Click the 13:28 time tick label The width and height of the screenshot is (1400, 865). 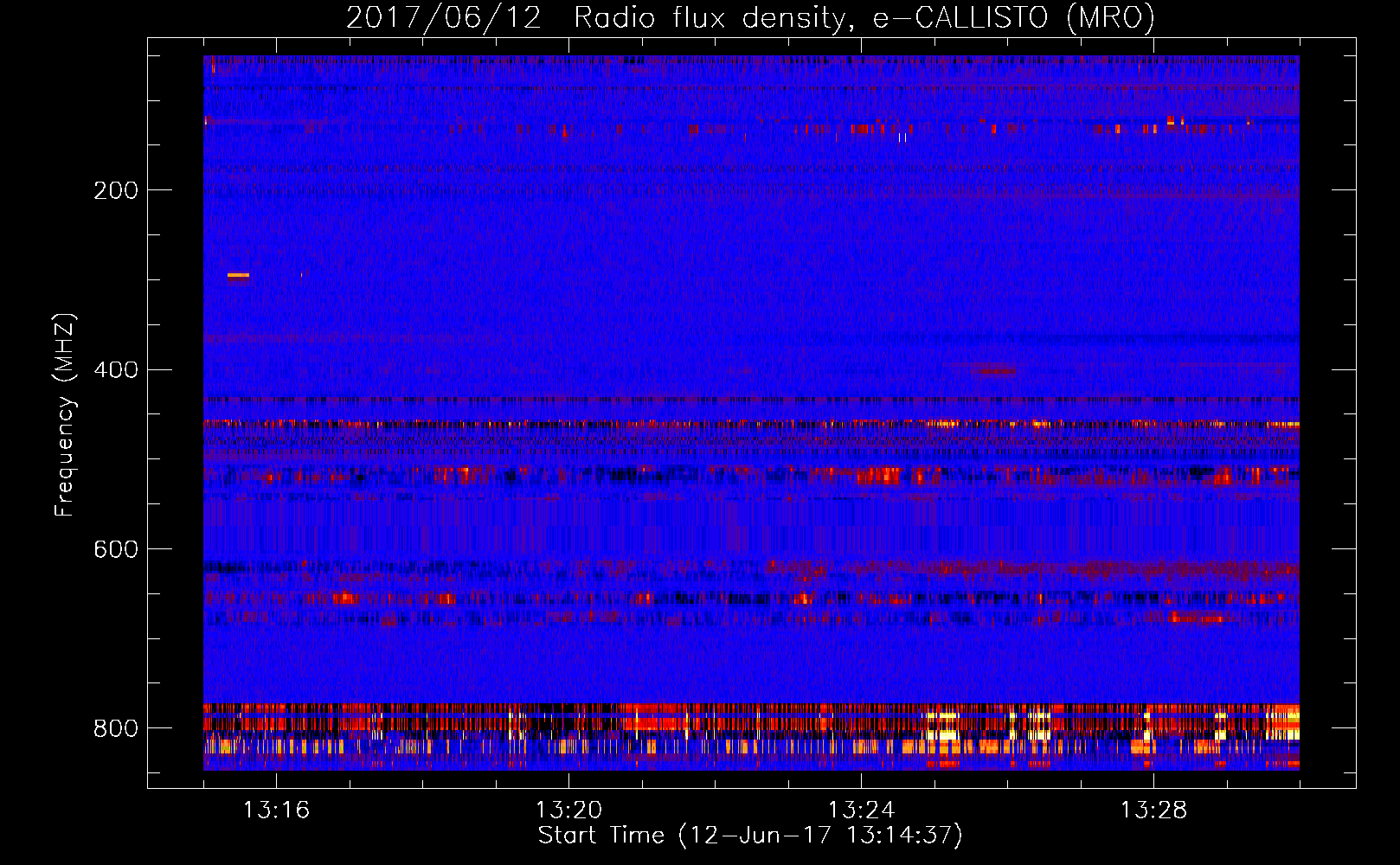tap(1153, 811)
